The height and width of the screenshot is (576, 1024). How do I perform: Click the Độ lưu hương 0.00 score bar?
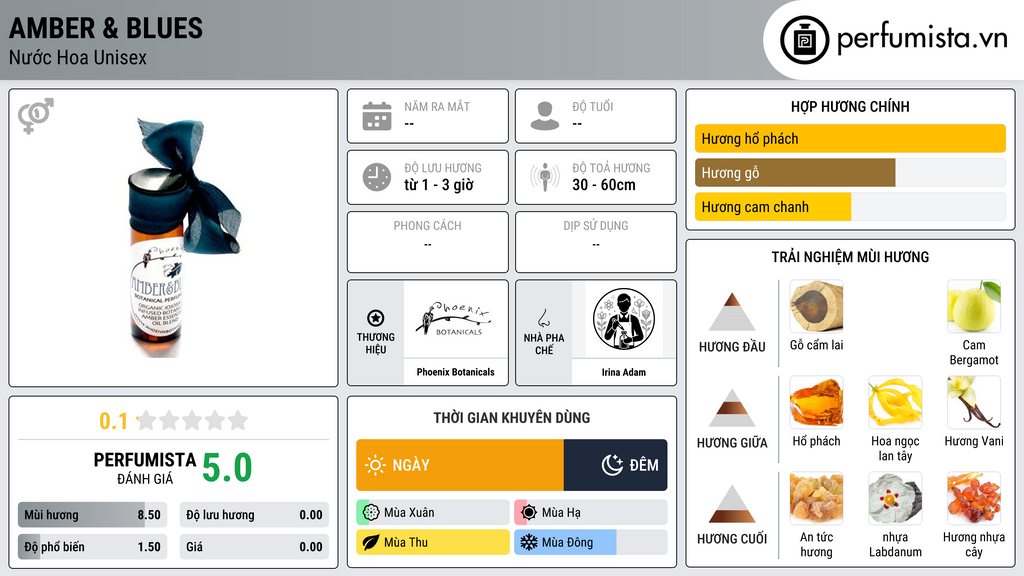click(x=254, y=515)
